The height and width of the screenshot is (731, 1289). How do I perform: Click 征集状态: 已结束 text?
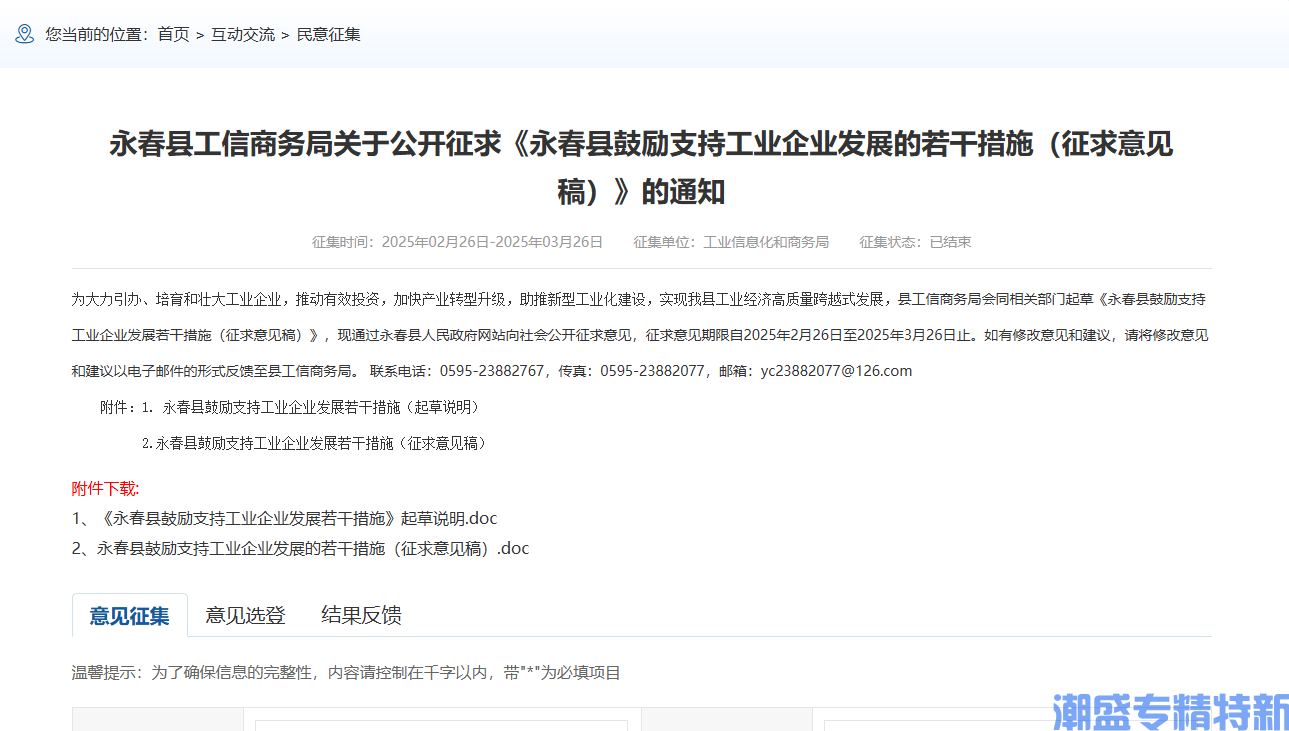pos(915,242)
